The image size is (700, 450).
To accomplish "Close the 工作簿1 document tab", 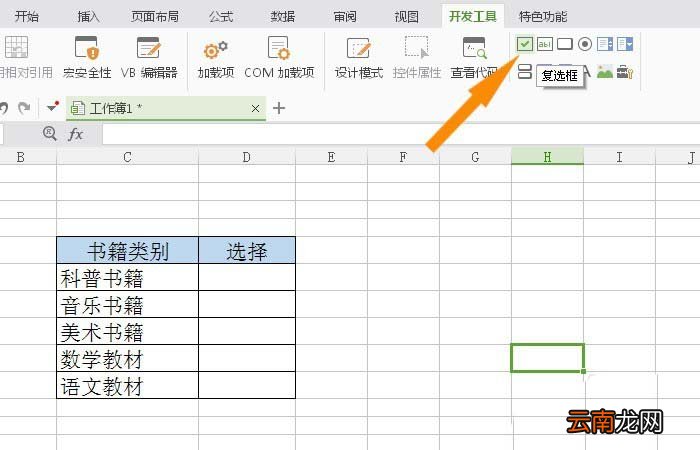I will (x=255, y=108).
